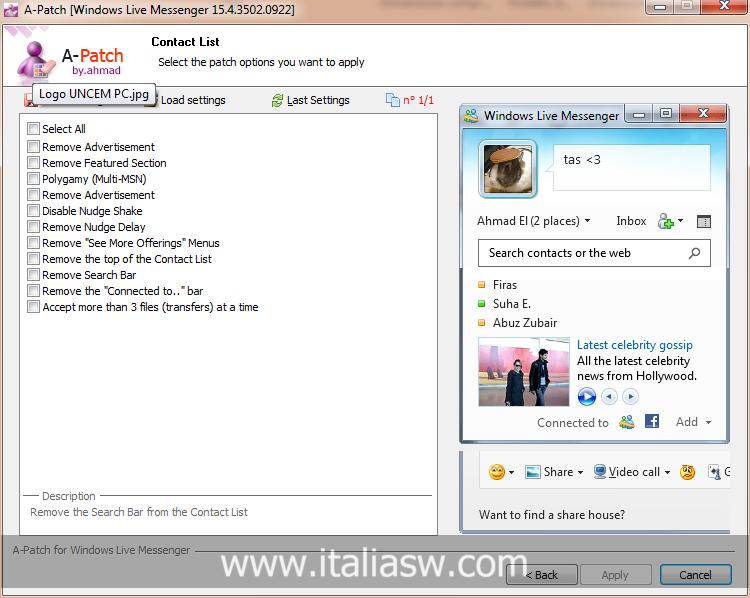This screenshot has width=750, height=598.
Task: Click the magnifier search icon in the search box
Action: pos(695,253)
